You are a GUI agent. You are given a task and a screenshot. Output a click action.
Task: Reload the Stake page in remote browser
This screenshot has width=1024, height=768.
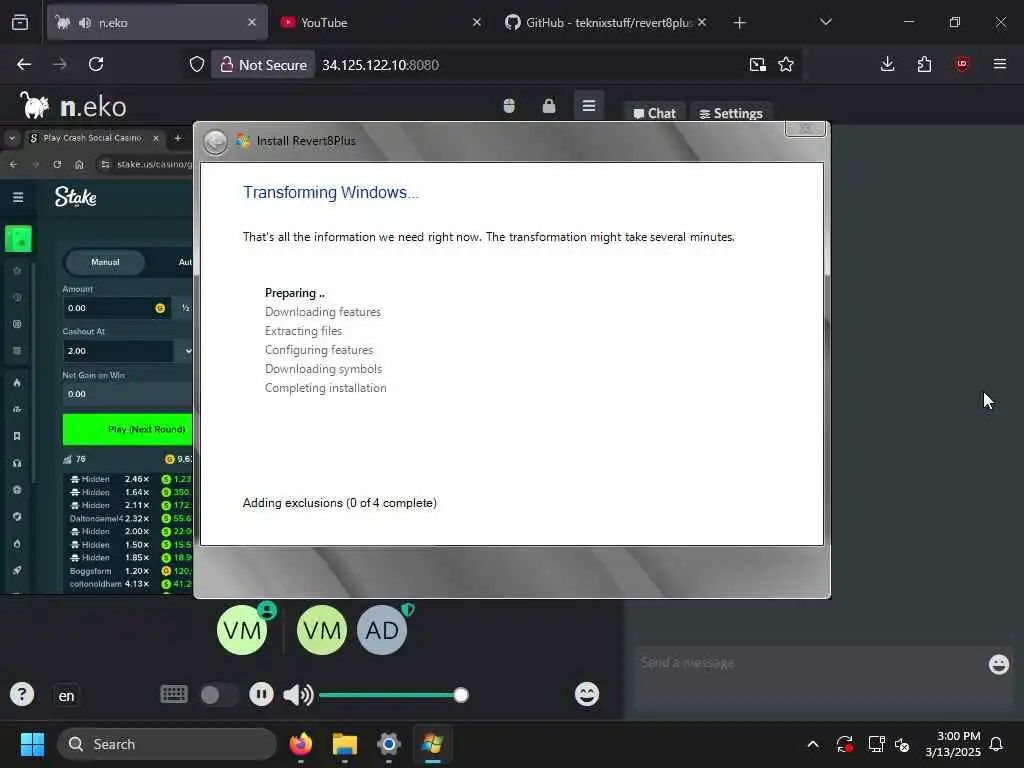(57, 165)
